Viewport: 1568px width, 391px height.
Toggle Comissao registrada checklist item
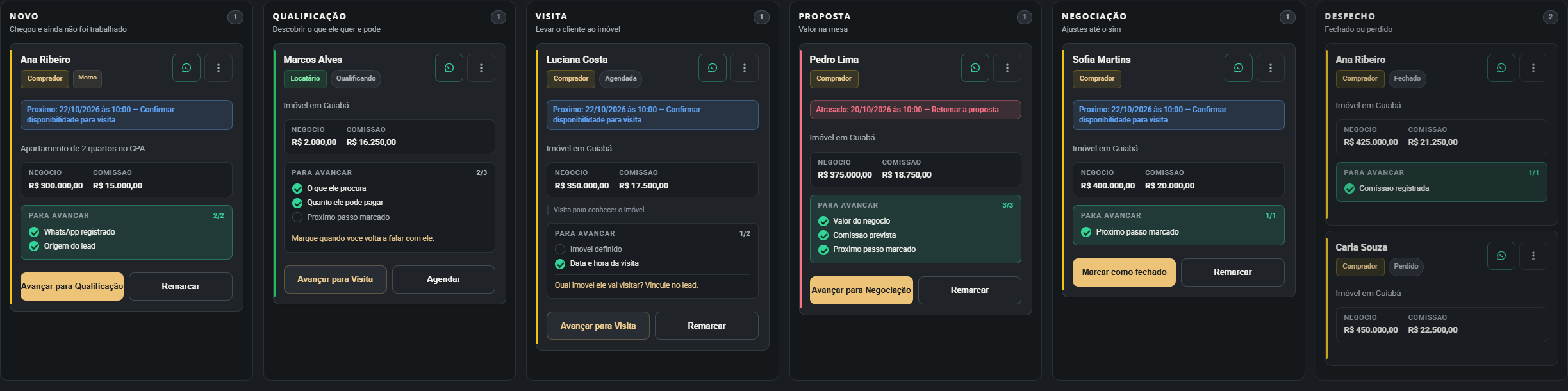coord(1349,188)
